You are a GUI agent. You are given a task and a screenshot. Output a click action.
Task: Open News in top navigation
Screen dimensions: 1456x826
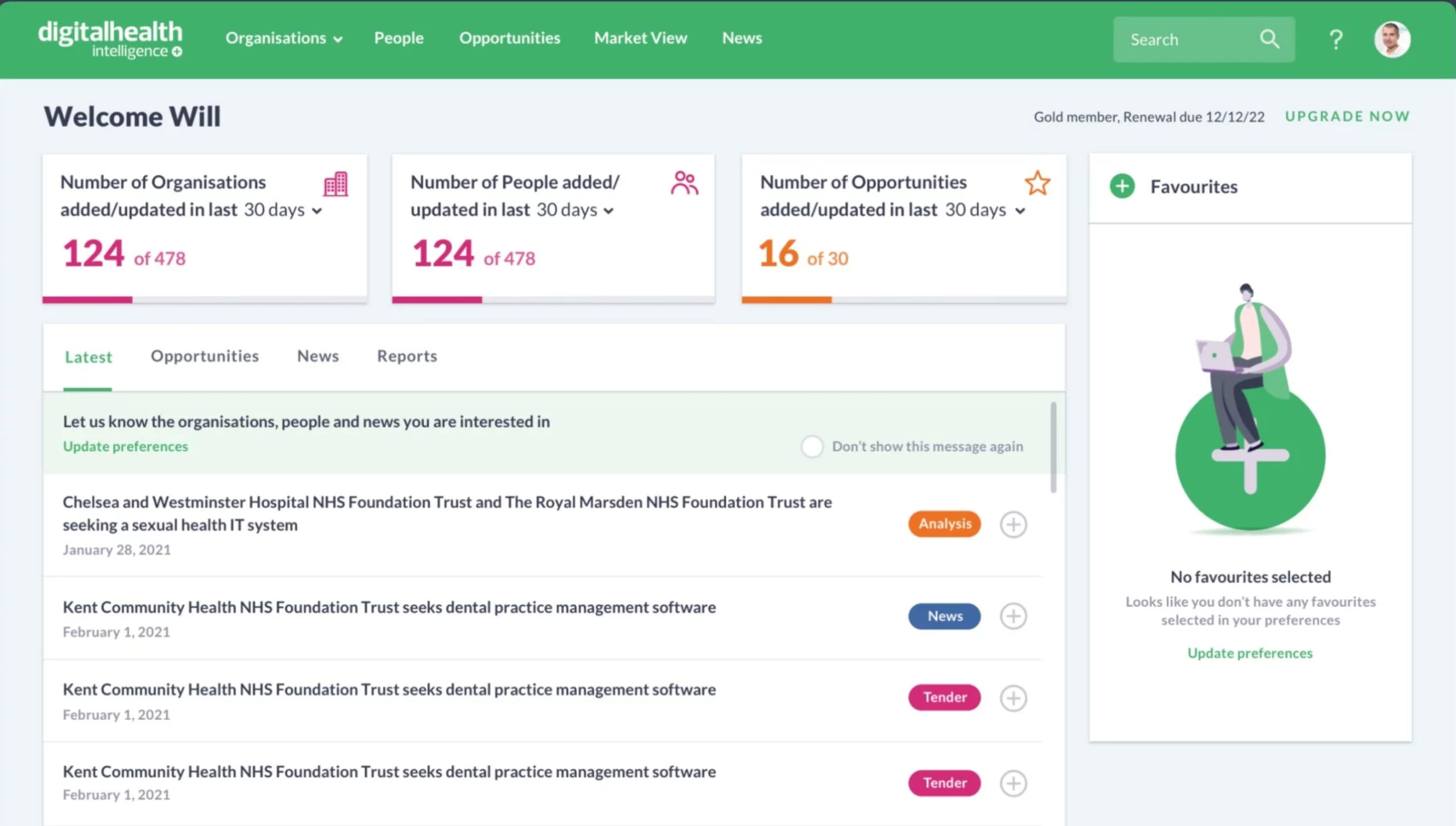pos(742,38)
